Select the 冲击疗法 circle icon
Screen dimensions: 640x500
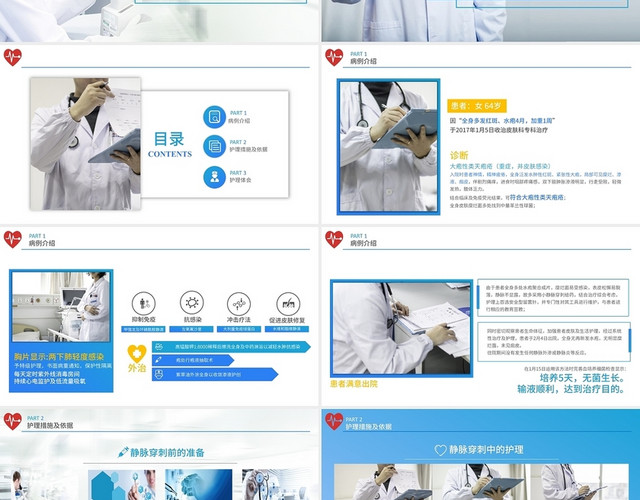(x=239, y=303)
